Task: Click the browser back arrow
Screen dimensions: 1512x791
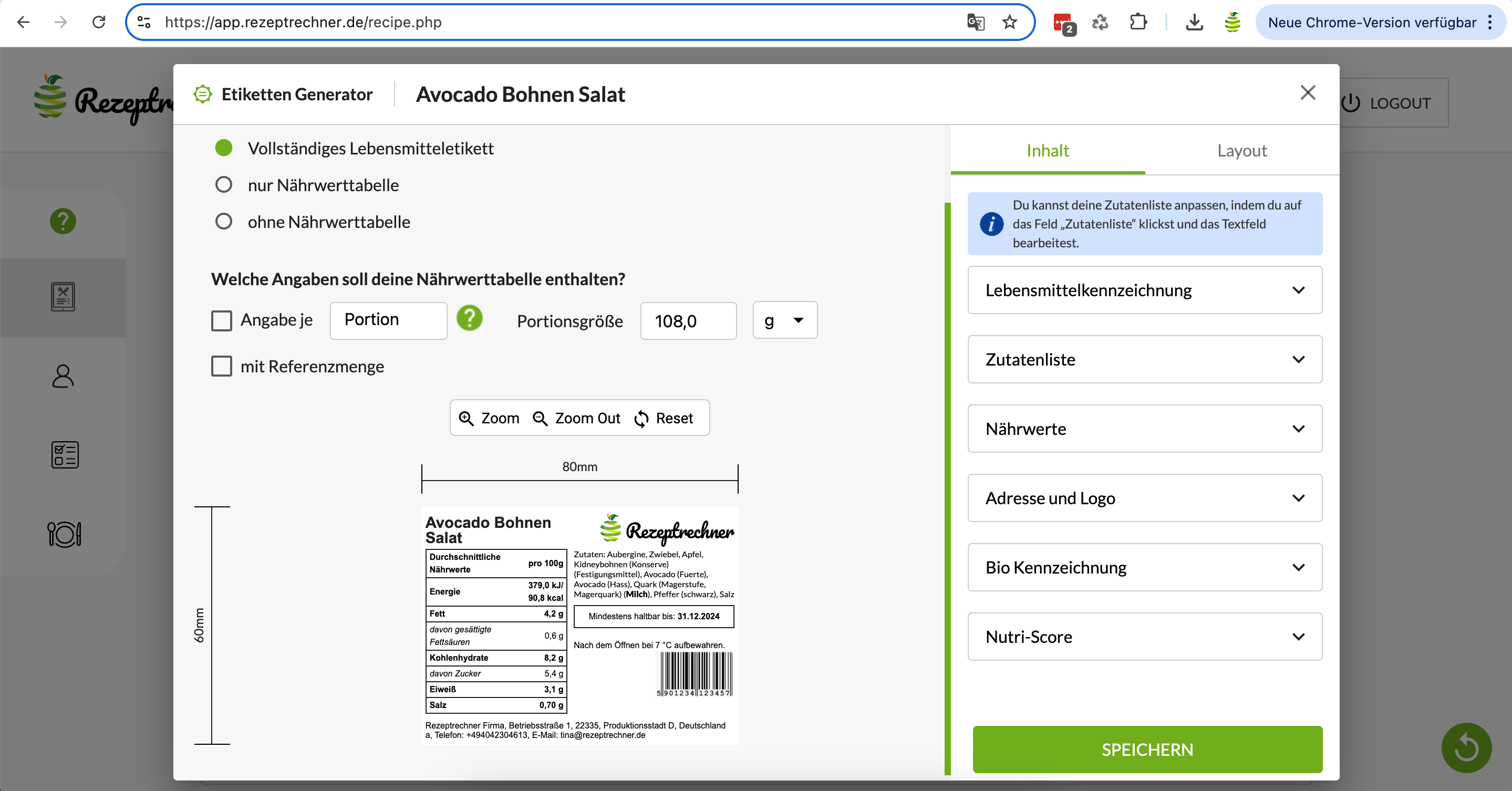Action: click(24, 22)
